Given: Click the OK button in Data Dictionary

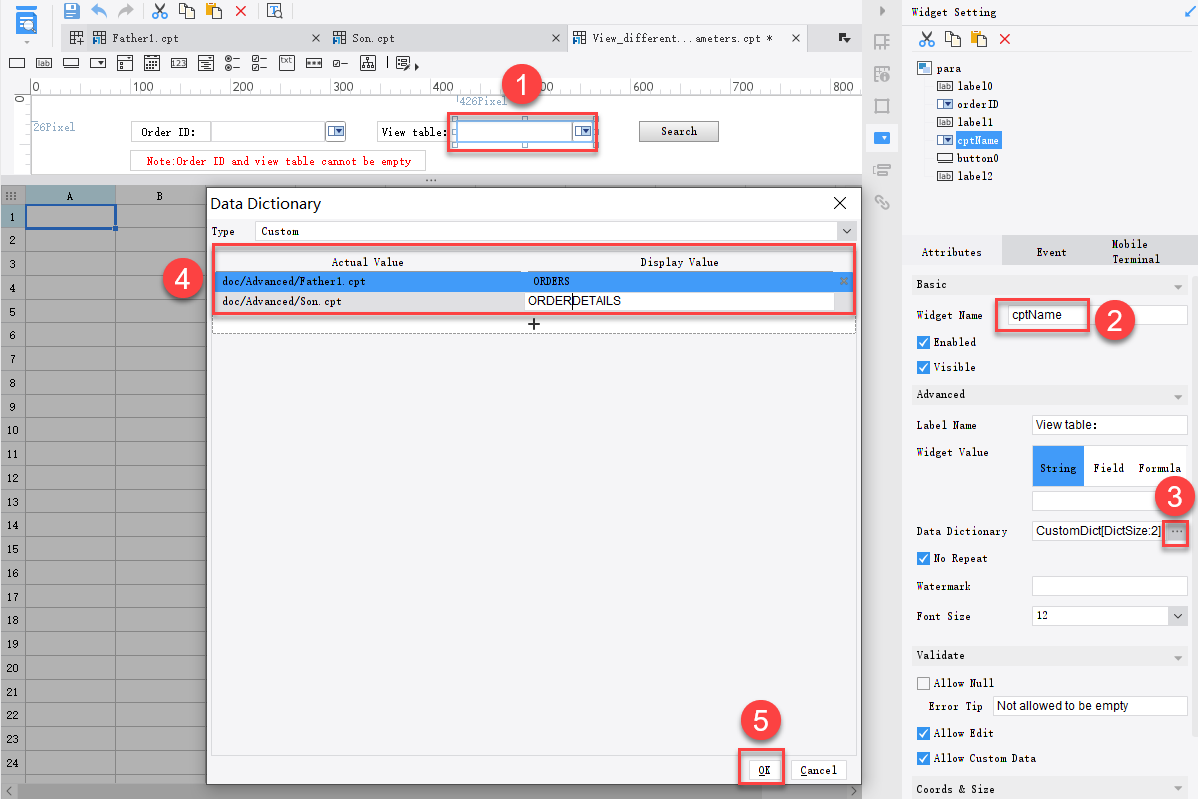Looking at the screenshot, I should [762, 769].
